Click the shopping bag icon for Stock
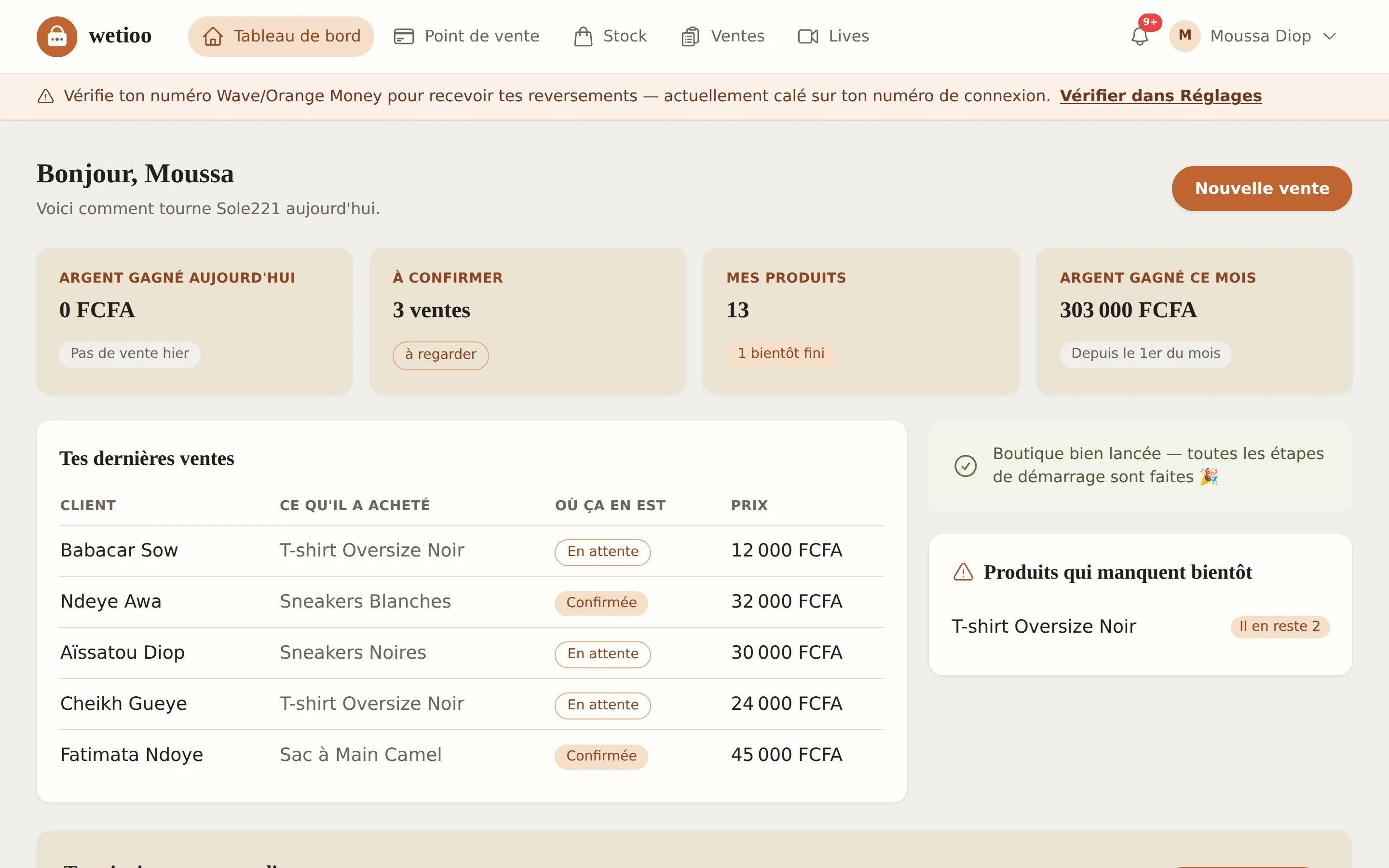The image size is (1389, 868). pos(583,36)
